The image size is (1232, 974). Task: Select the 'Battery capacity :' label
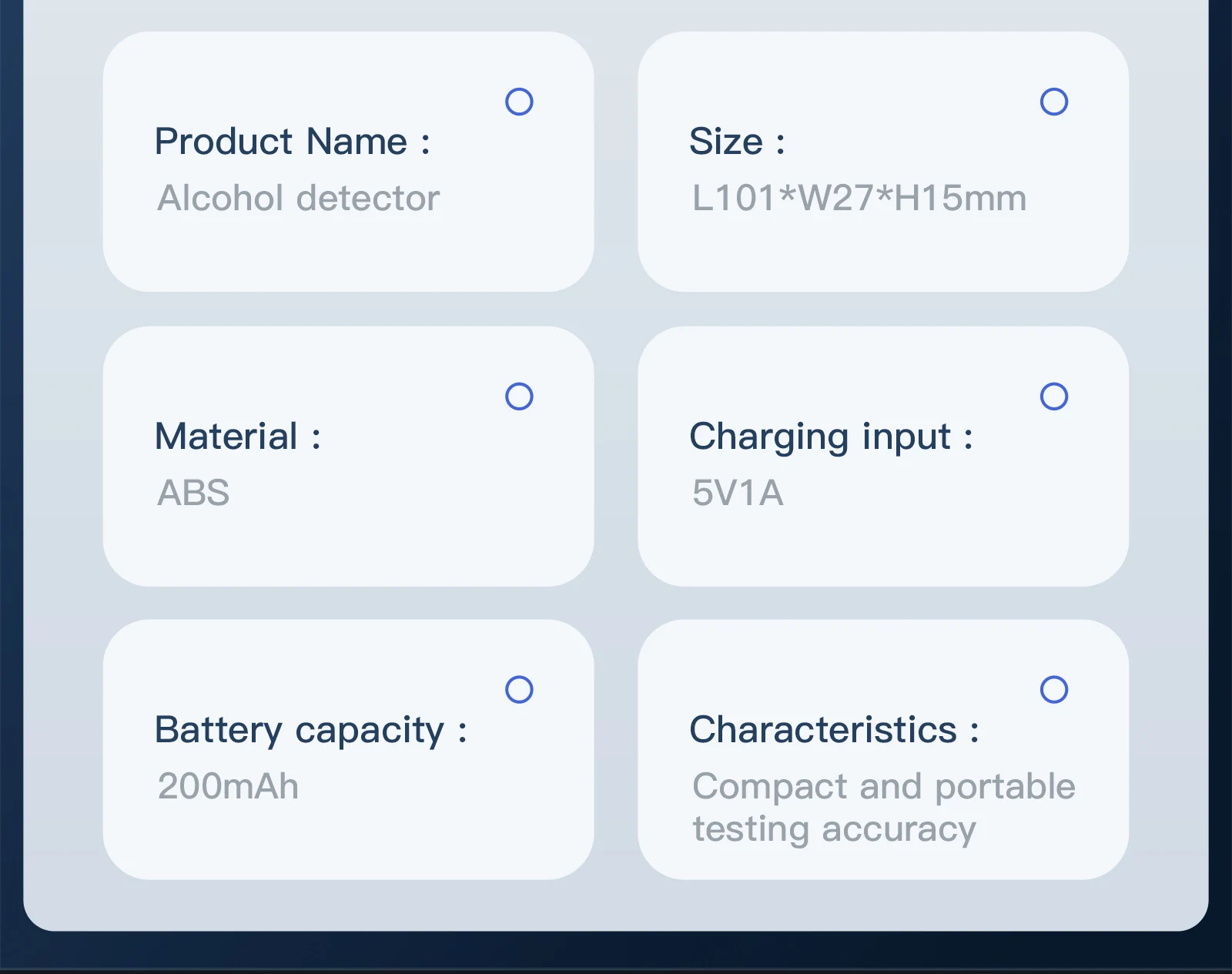pyautogui.click(x=310, y=730)
